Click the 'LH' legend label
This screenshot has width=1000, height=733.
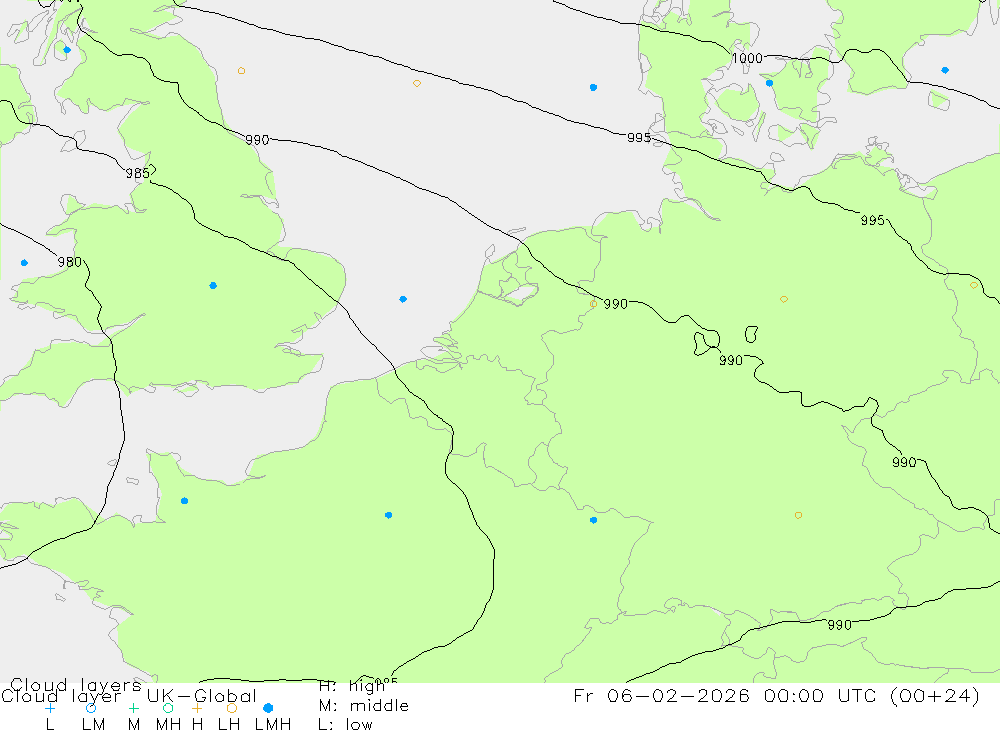pyautogui.click(x=228, y=725)
